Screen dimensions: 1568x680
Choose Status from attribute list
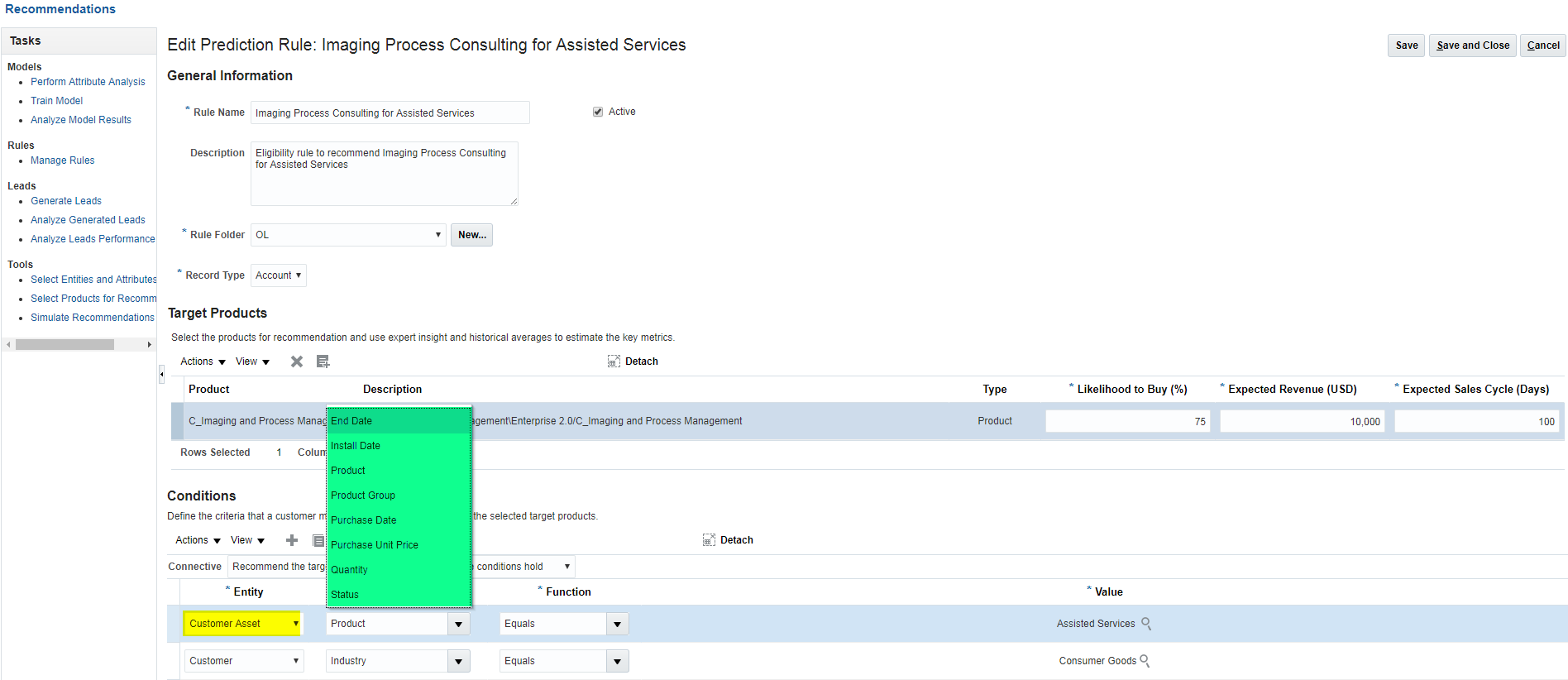(x=399, y=595)
